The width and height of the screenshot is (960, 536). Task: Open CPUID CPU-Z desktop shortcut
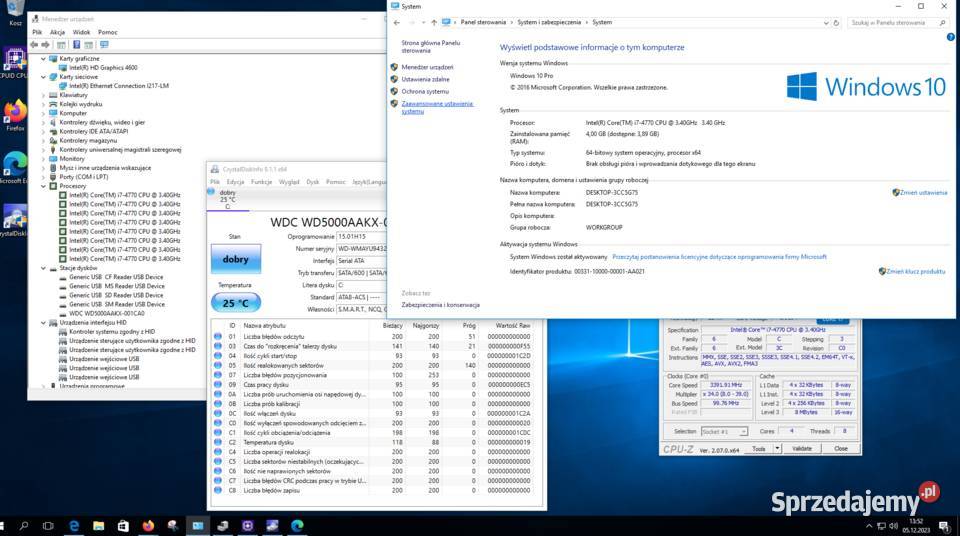[x=14, y=64]
